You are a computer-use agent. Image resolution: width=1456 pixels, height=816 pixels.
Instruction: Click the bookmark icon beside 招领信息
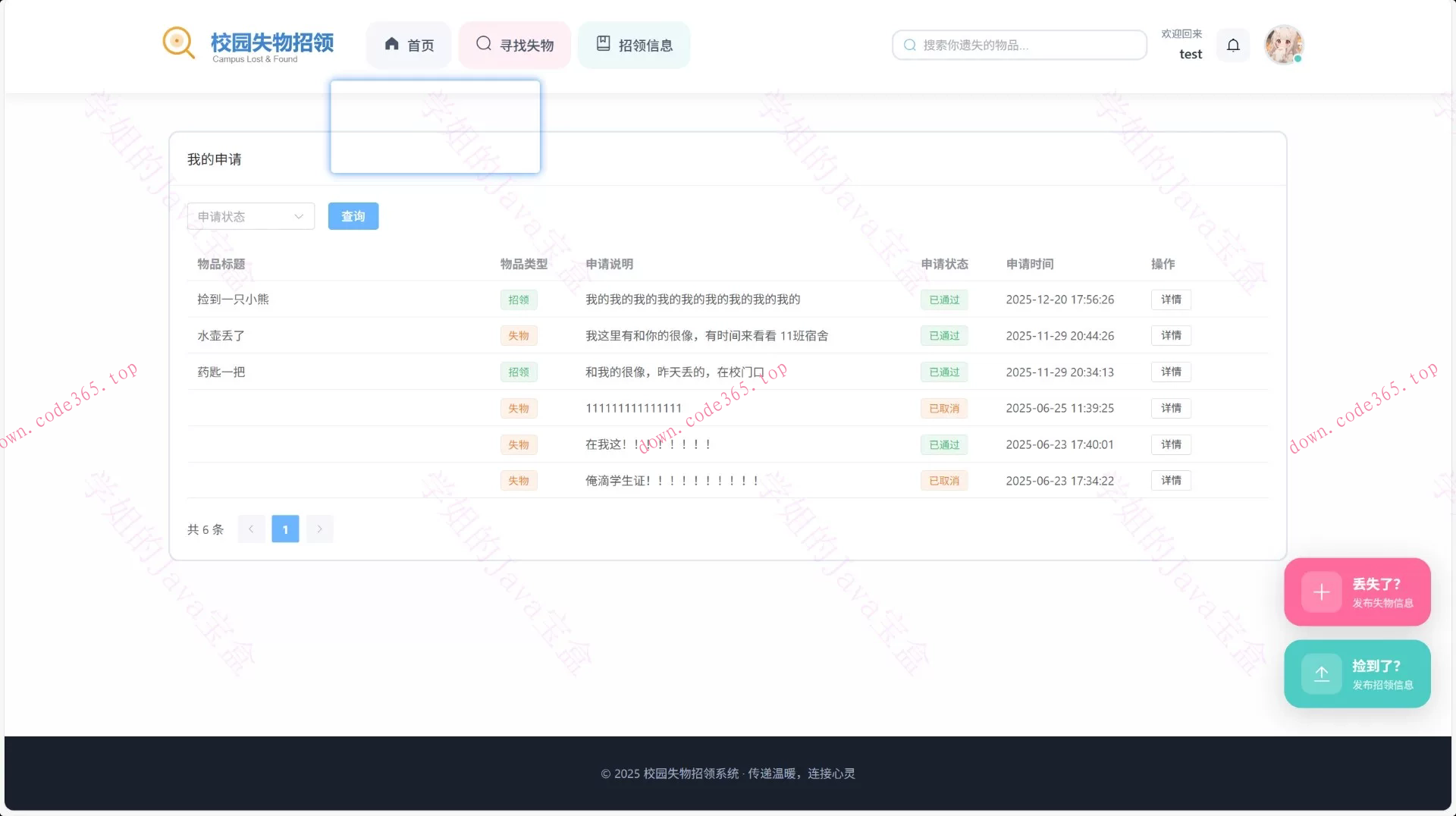pyautogui.click(x=603, y=44)
